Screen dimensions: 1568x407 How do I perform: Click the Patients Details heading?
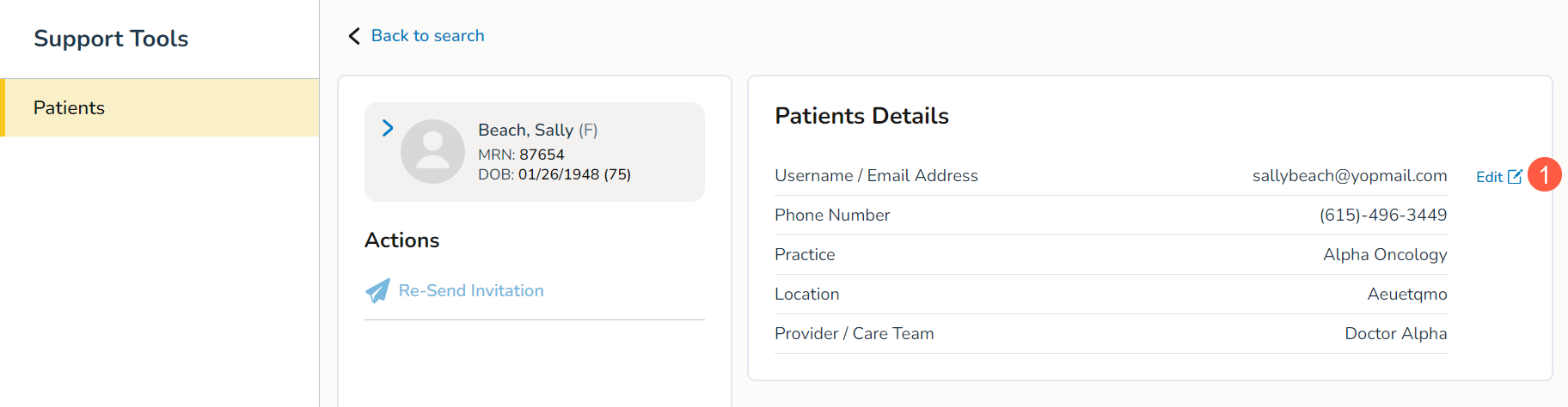point(861,116)
